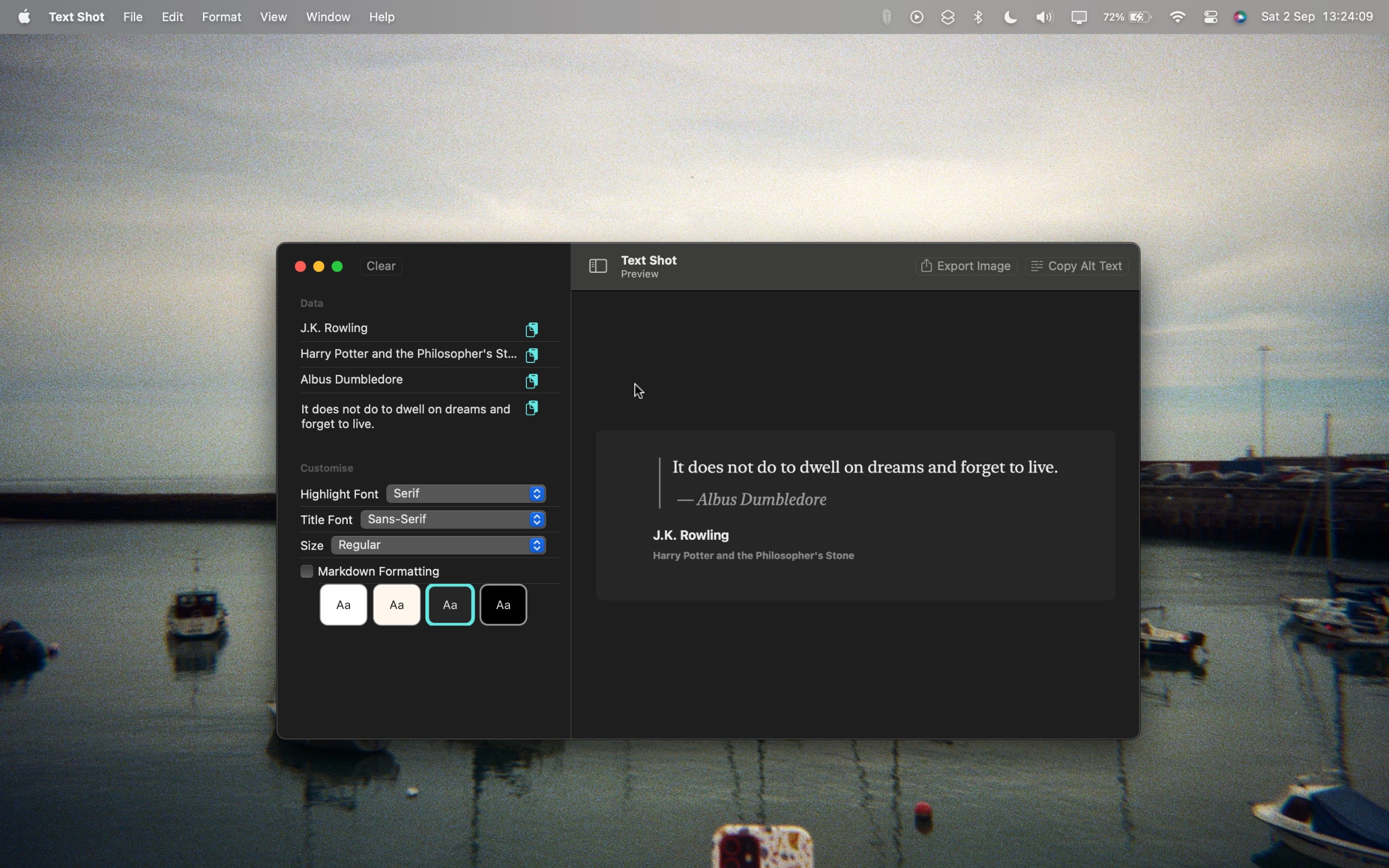This screenshot has width=1389, height=868.
Task: Open the File menu
Action: [132, 17]
